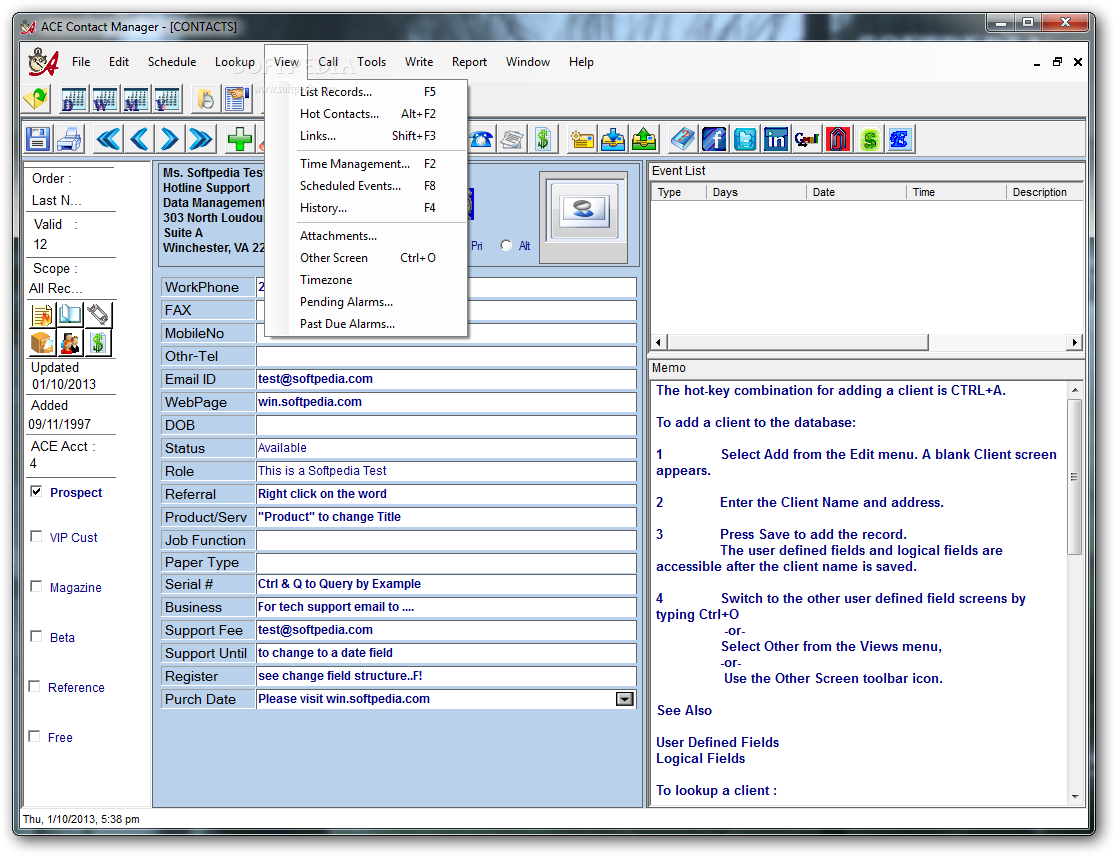Choose Attachments from View menu
The width and height of the screenshot is (1116, 856).
(367, 236)
